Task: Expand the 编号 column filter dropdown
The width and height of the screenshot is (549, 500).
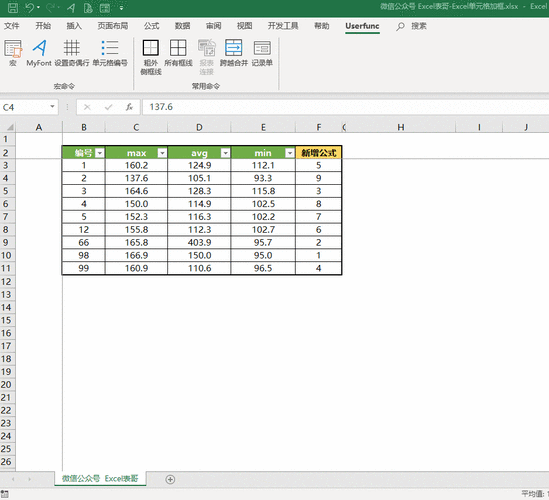Action: click(x=100, y=153)
